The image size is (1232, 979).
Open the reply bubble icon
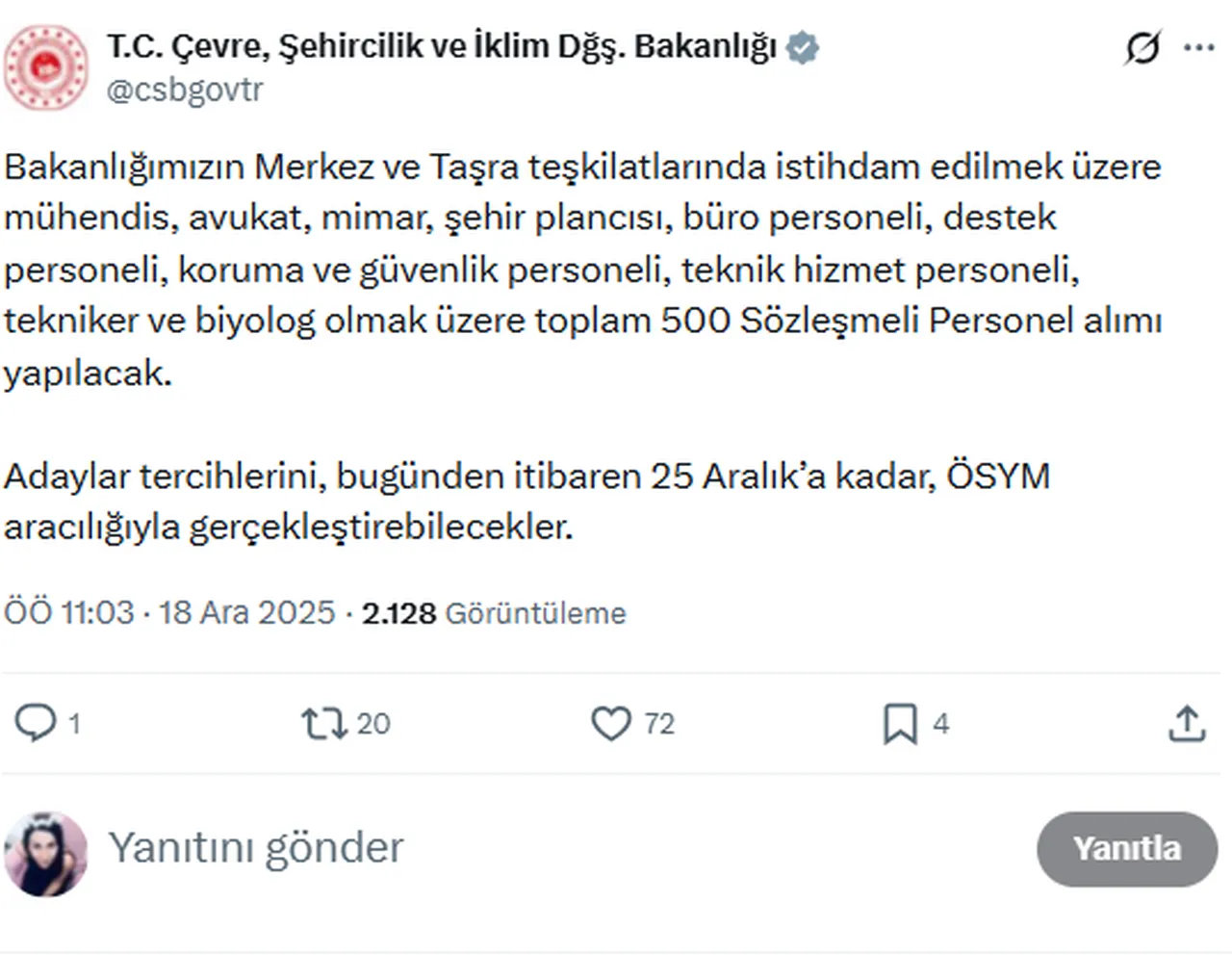coord(37,723)
